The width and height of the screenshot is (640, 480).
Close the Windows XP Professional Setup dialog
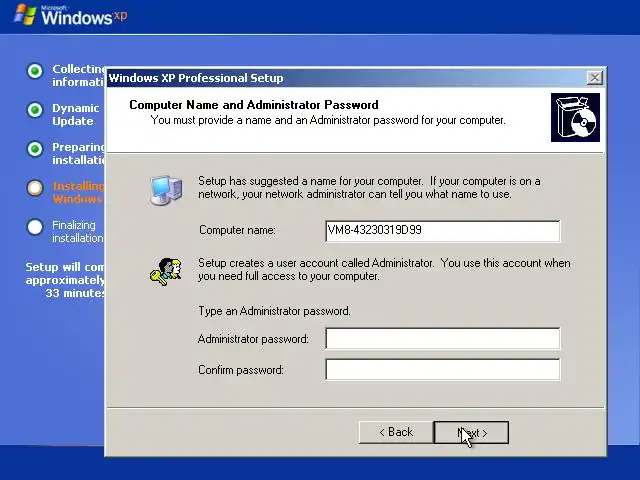click(x=594, y=78)
